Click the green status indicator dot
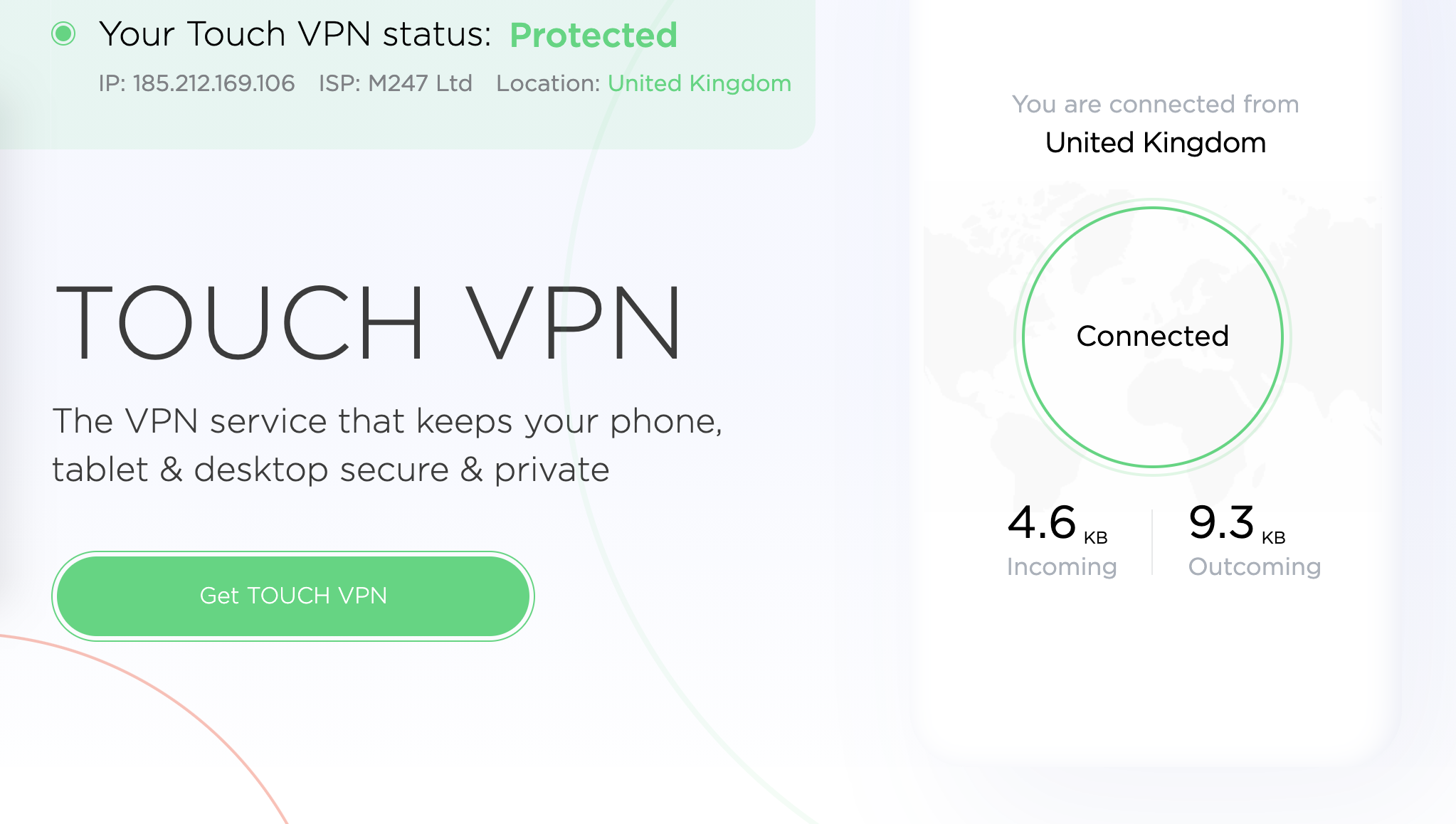The width and height of the screenshot is (1456, 824). pos(63,33)
